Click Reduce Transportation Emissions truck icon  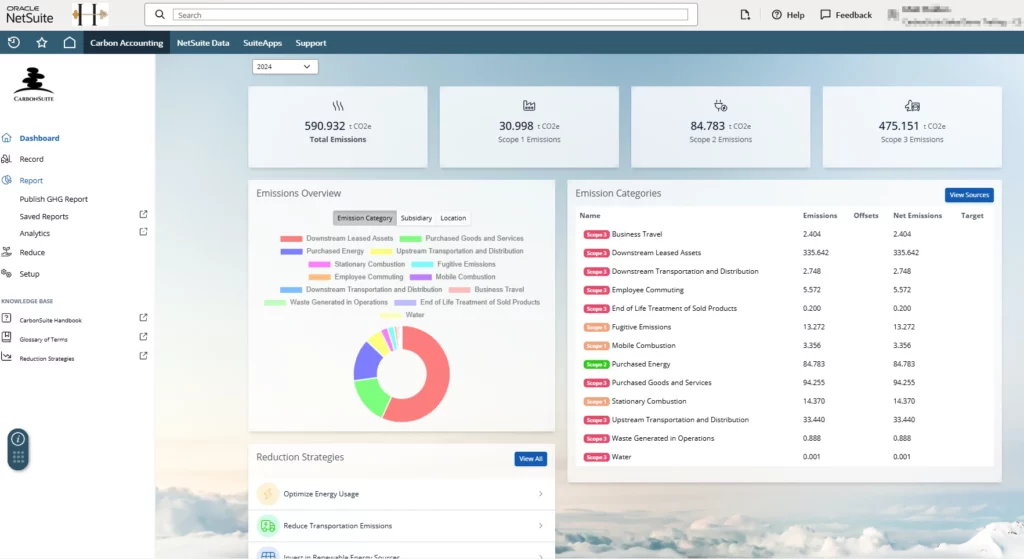point(268,526)
